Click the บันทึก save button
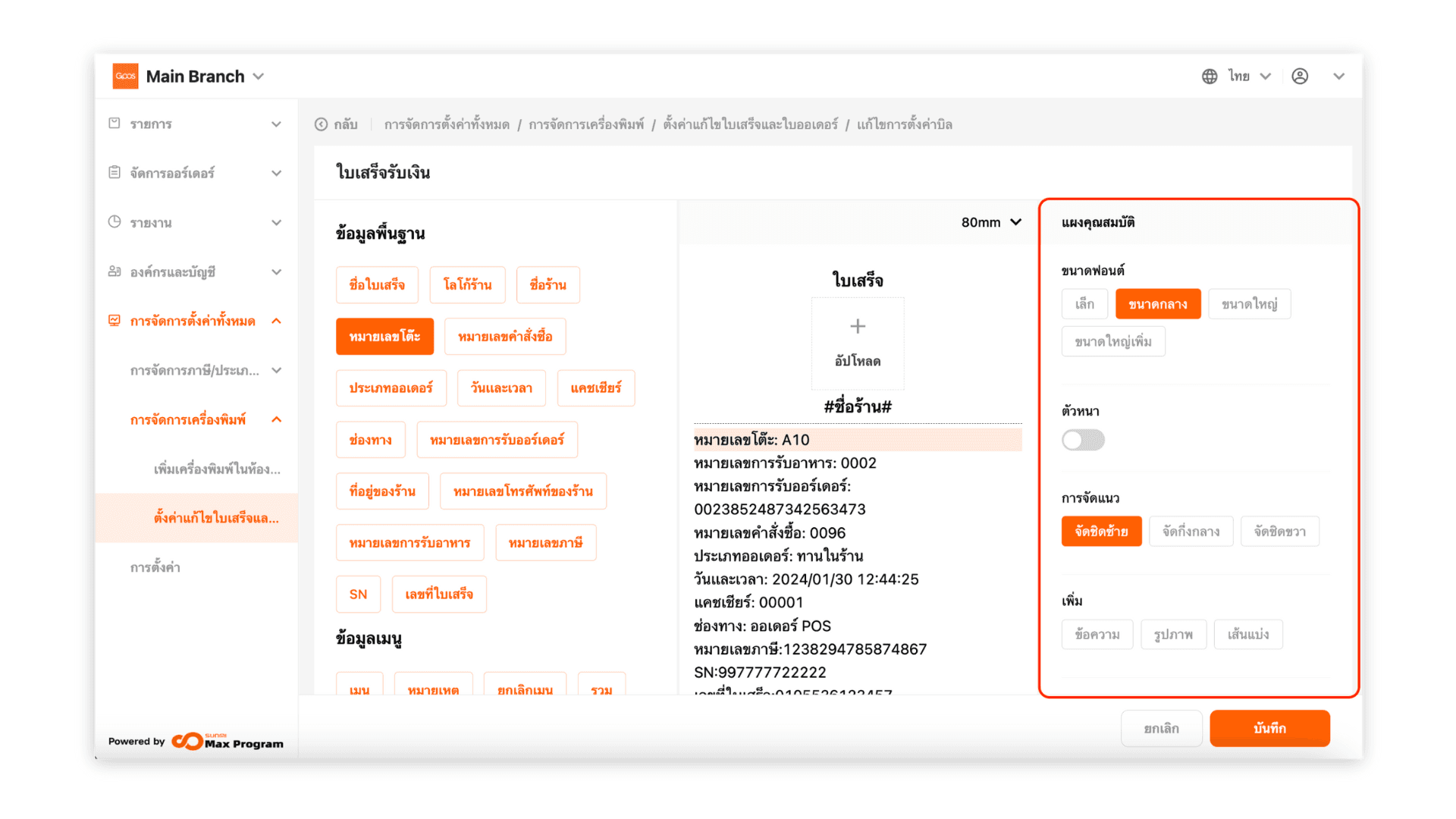Image resolution: width=1456 pixels, height=819 pixels. [1269, 728]
